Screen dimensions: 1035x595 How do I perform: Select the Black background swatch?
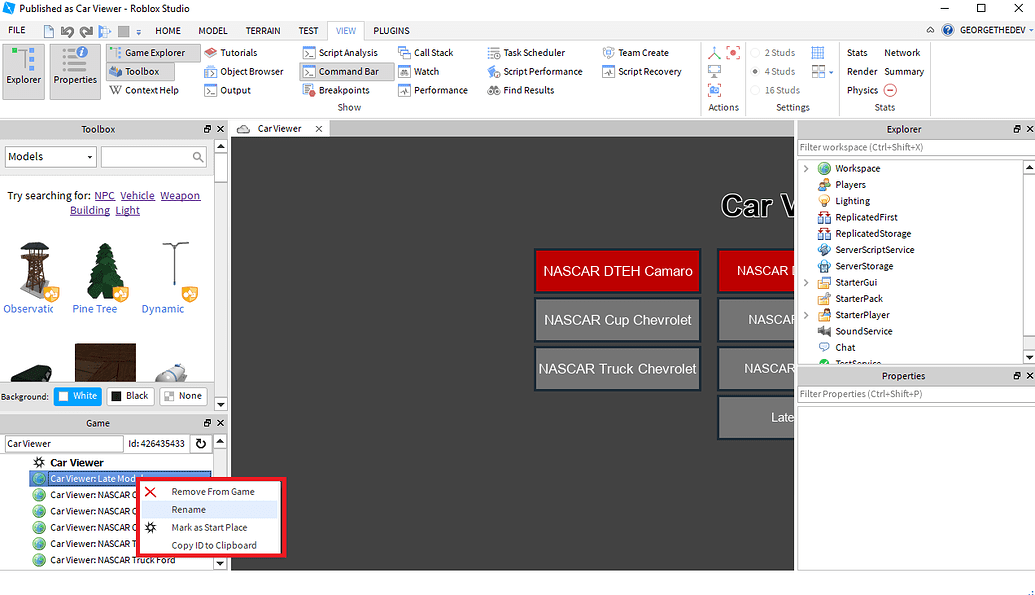point(130,395)
